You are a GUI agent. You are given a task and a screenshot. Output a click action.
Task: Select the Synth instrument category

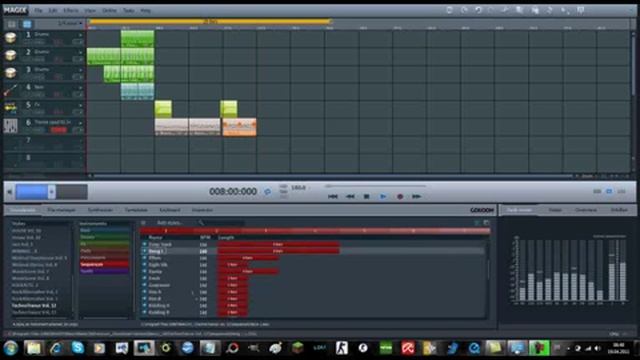click(x=104, y=271)
